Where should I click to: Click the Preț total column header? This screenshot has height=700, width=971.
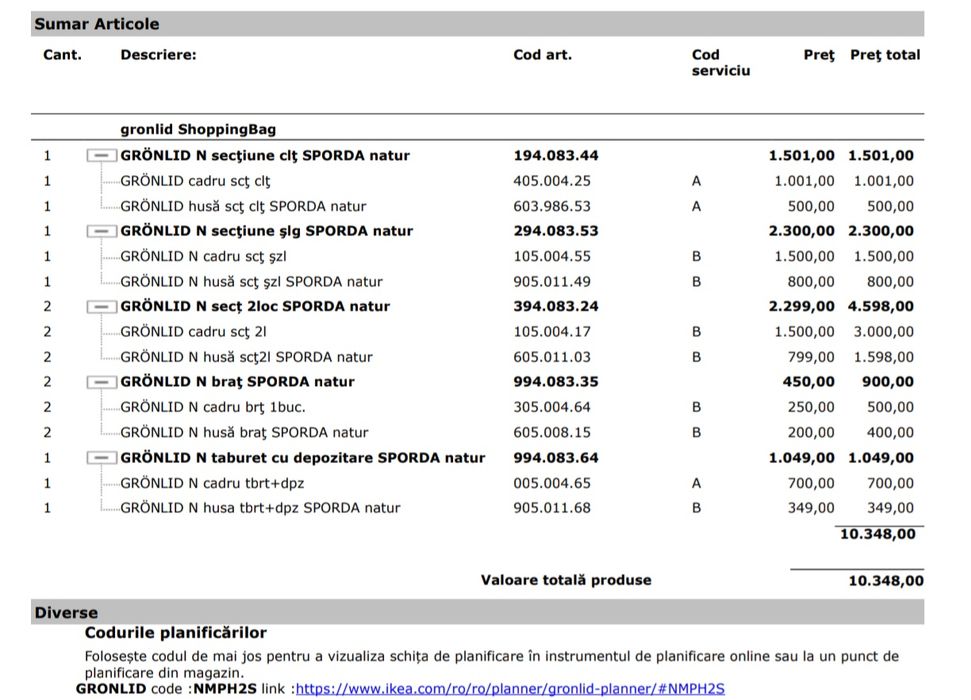(x=885, y=55)
